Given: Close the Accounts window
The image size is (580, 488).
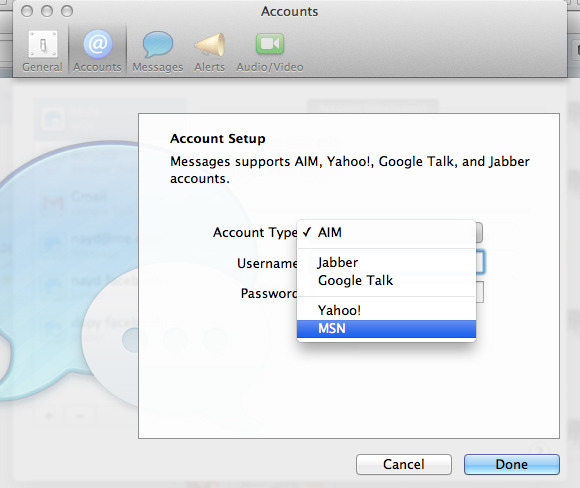Looking at the screenshot, I should (27, 11).
